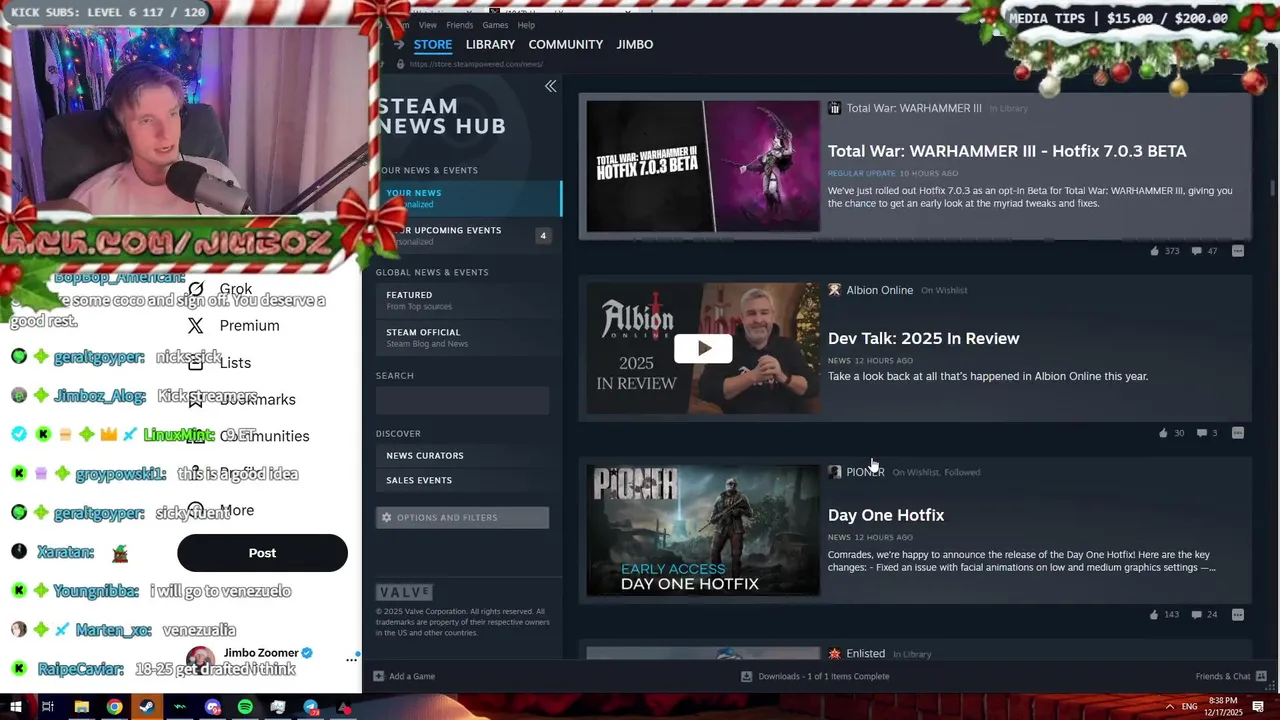The height and width of the screenshot is (720, 1280).
Task: Open the Dev Talk: 2025 In Review headline
Action: tap(924, 338)
